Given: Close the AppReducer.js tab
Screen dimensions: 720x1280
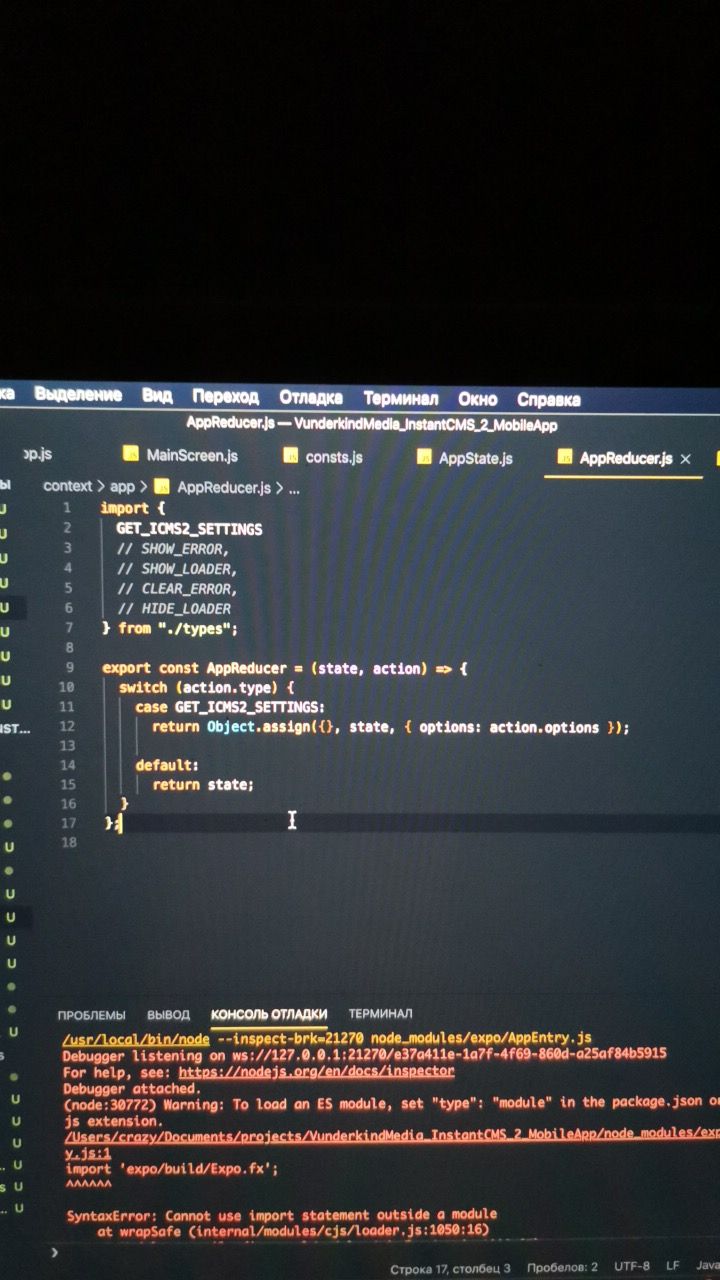Looking at the screenshot, I should click(x=686, y=459).
